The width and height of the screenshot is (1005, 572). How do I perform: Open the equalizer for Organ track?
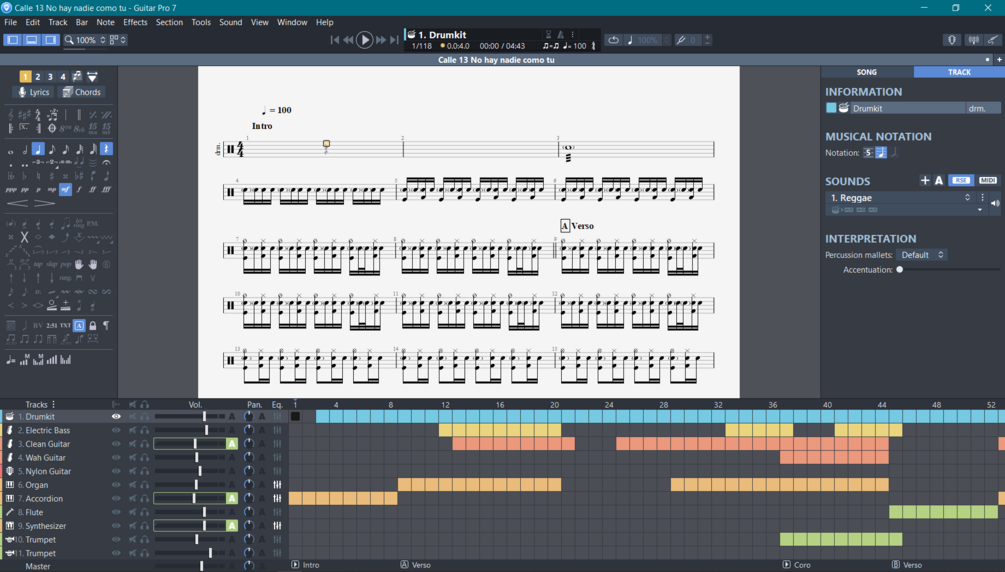click(277, 485)
